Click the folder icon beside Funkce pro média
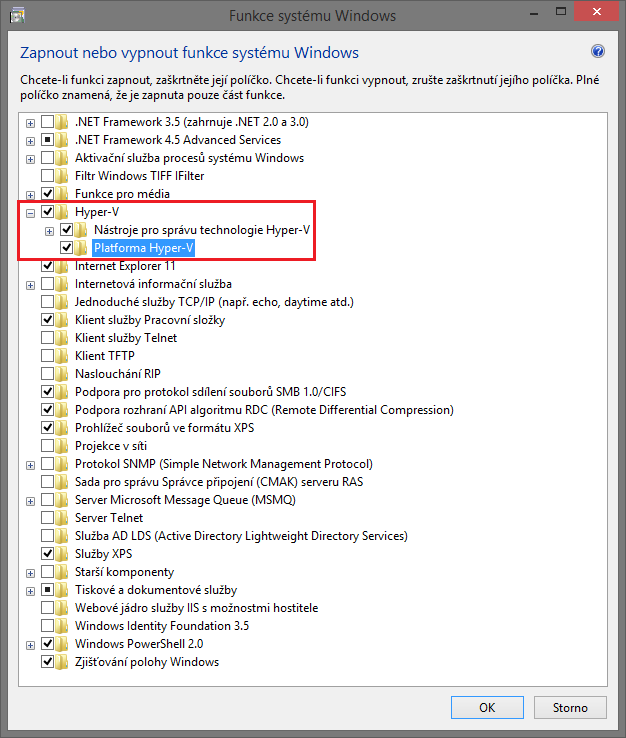The height and width of the screenshot is (738, 626). pyautogui.click(x=64, y=194)
